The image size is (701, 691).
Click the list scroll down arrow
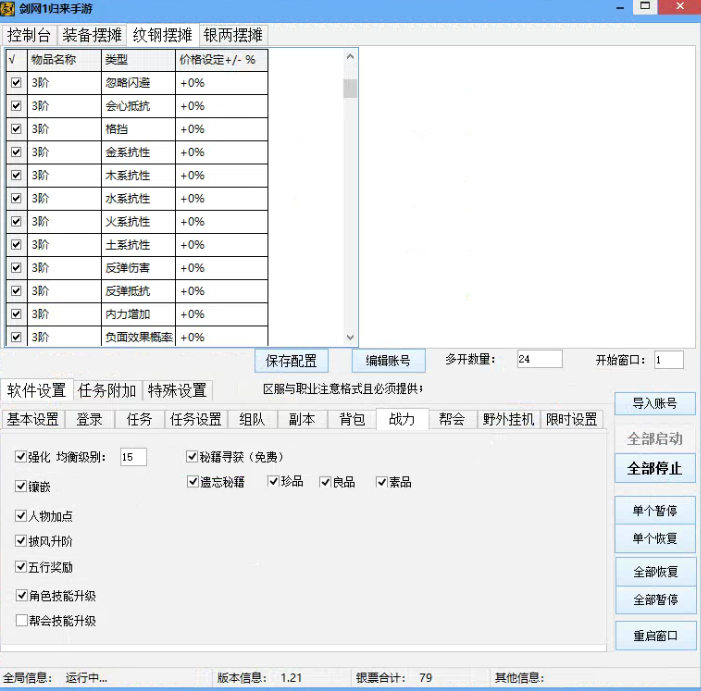coord(350,337)
